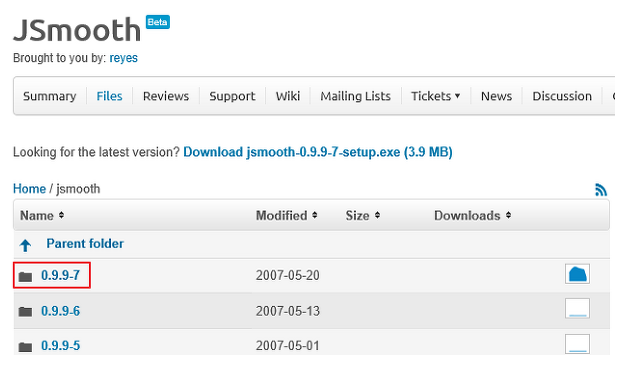
Task: Expand the Tickets dropdown menu
Action: point(435,96)
